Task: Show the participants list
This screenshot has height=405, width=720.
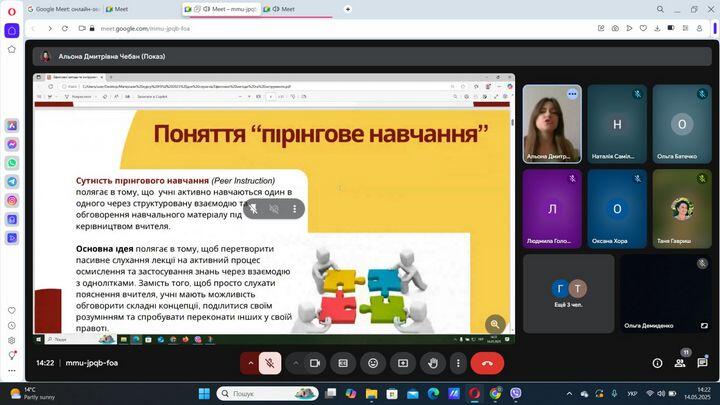Action: tap(680, 363)
